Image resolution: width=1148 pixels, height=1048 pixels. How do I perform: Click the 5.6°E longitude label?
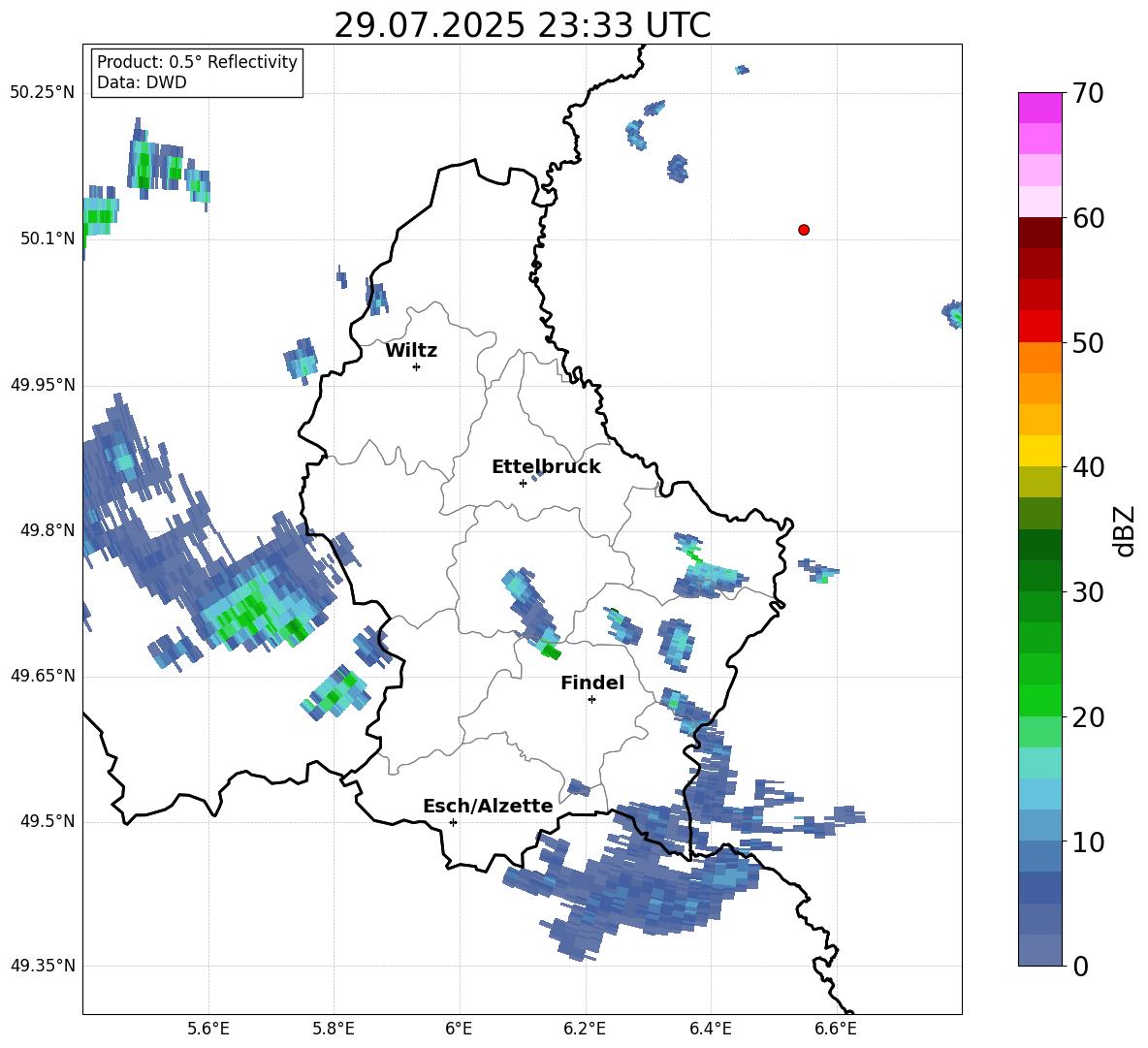click(207, 1029)
